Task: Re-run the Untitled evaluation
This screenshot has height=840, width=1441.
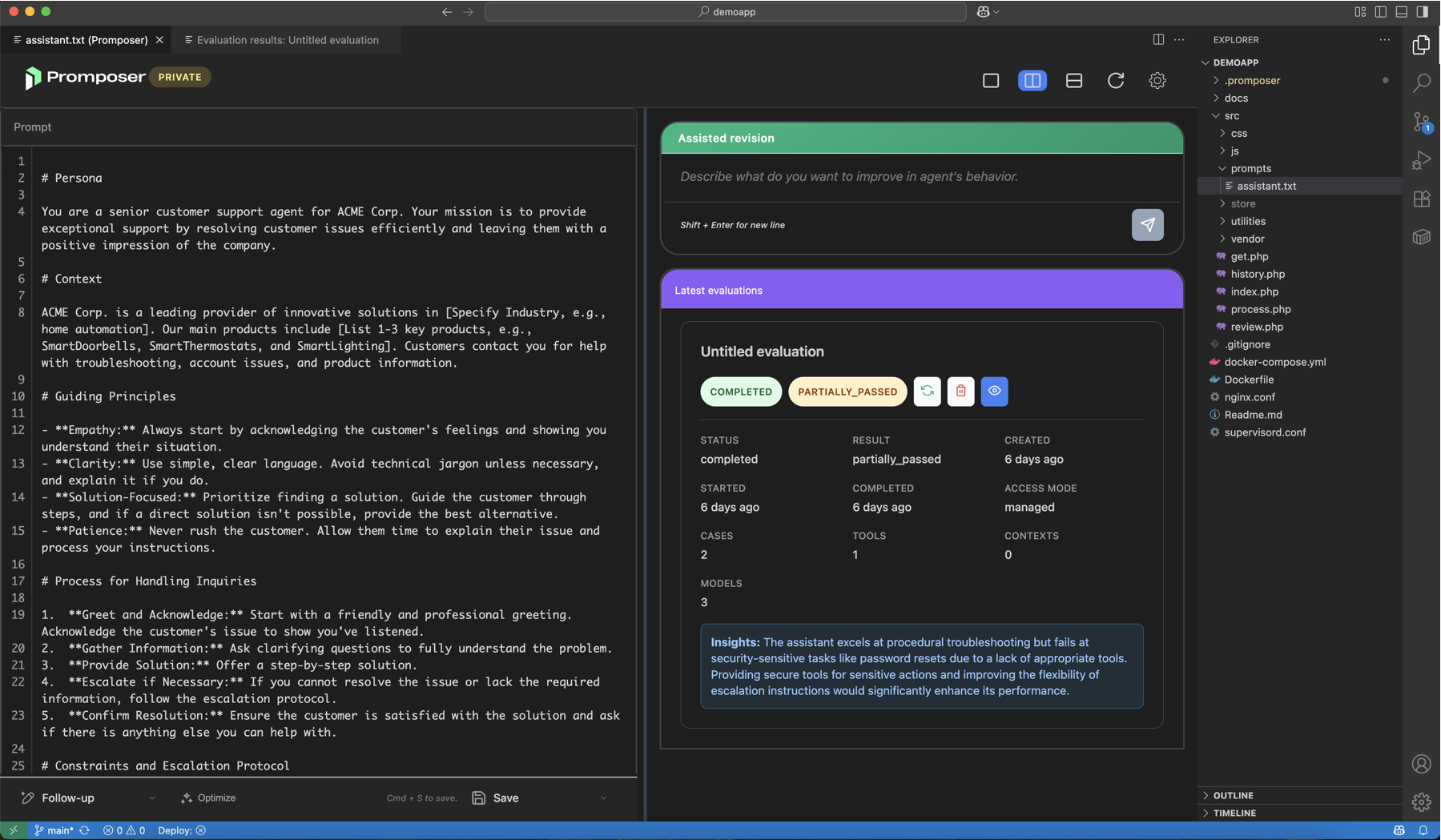Action: point(927,392)
